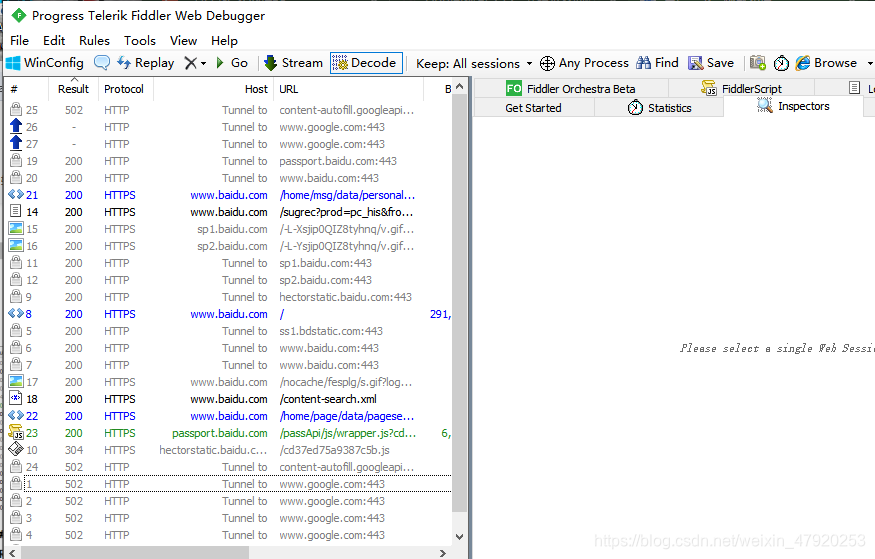Click image icon of session 16
875x559 pixels.
[16, 245]
